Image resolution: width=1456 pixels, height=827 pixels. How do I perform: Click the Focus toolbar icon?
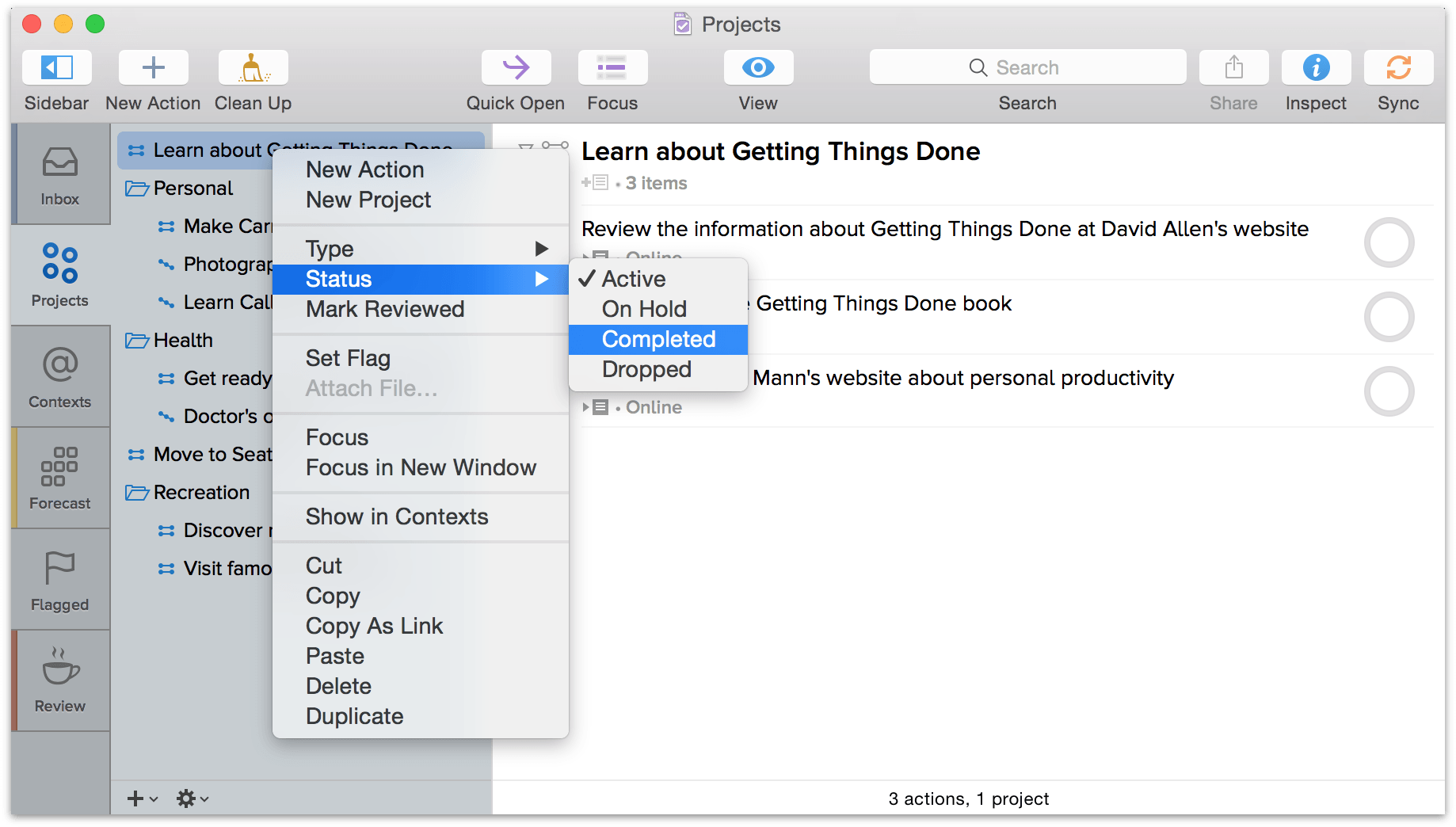pos(612,67)
